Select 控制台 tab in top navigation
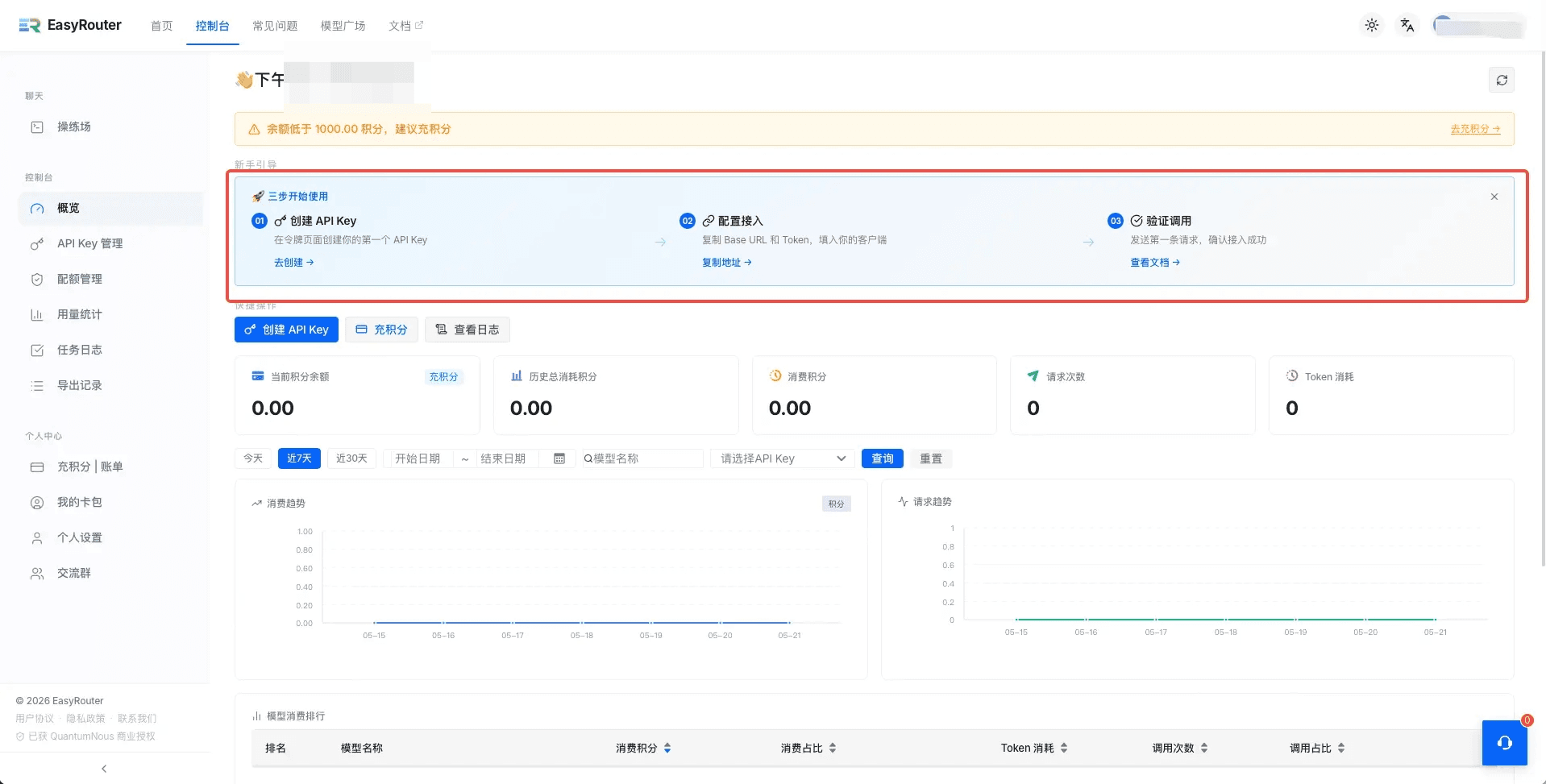The width and height of the screenshot is (1546, 784). [x=213, y=26]
